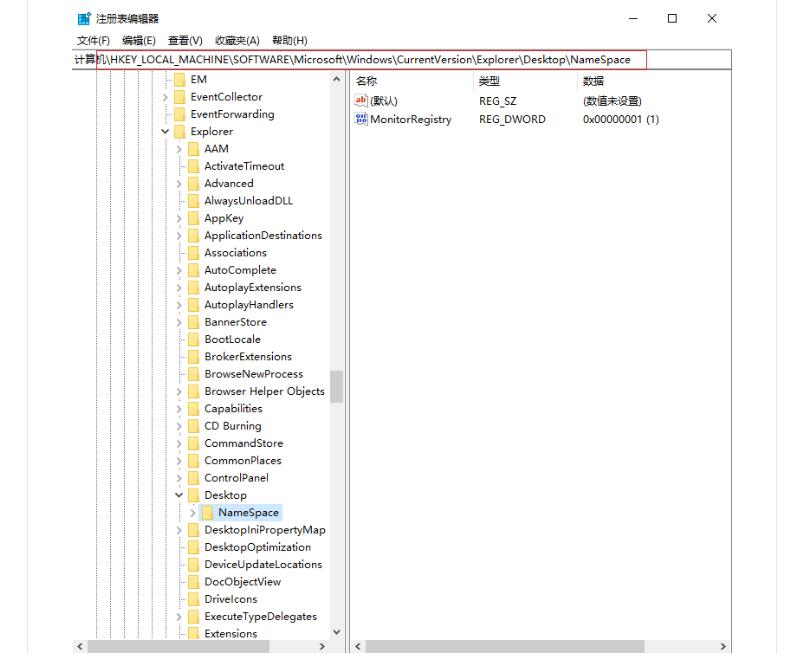Click the tree pane vertical scrollbar thumb

coord(336,386)
